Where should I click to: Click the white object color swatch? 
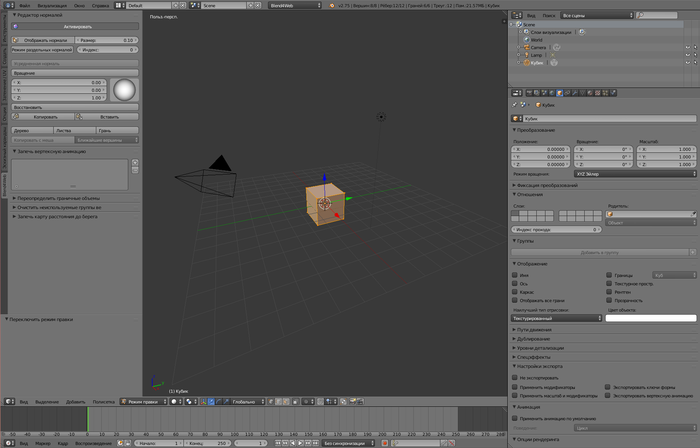(x=651, y=318)
